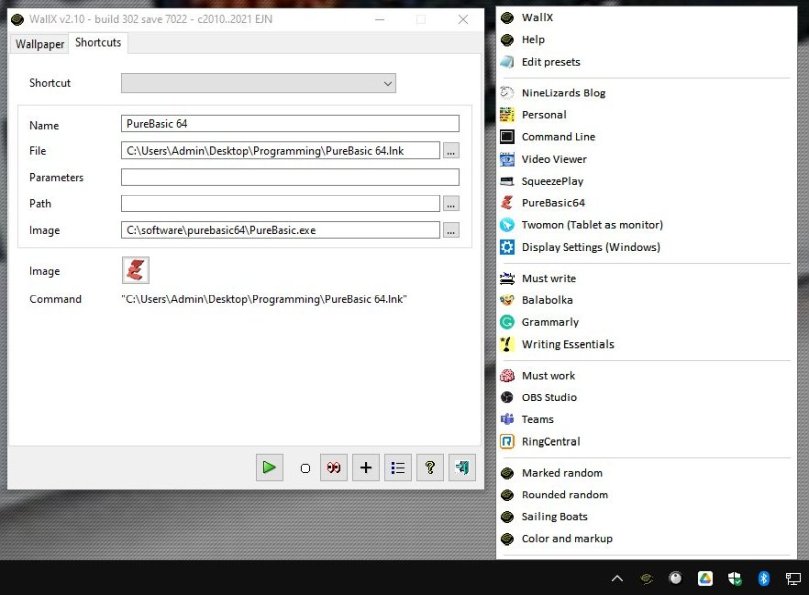Click the Bluetooth tray icon
The height and width of the screenshot is (595, 809).
coord(764,578)
